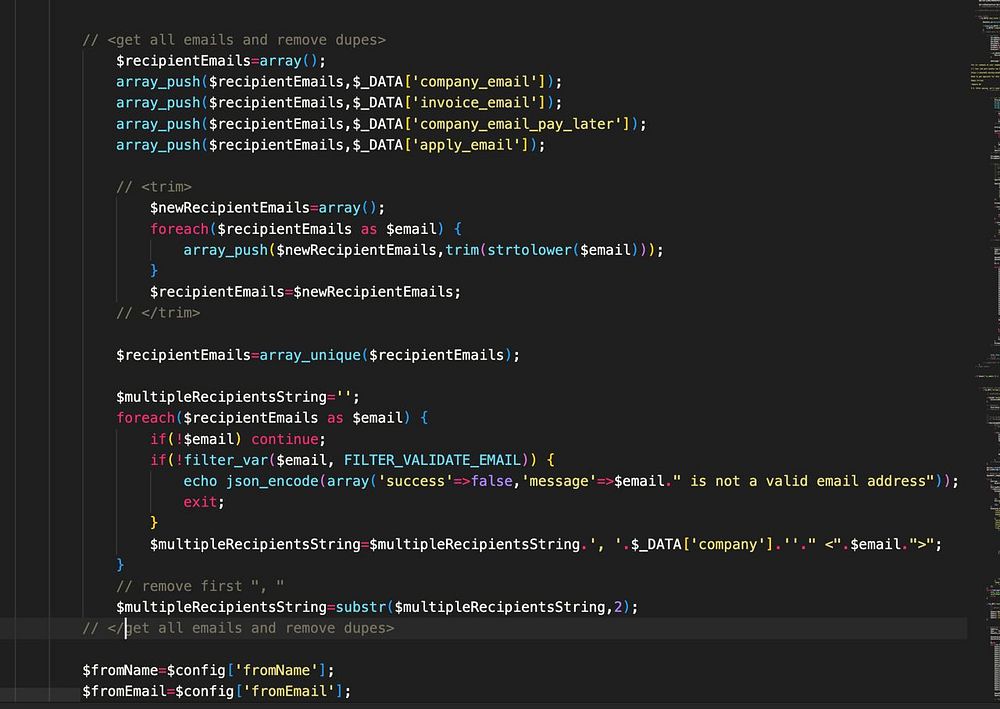Viewport: 1000px width, 709px height.
Task: Click $newRecipientEmails=array(); line
Action: pyautogui.click(x=267, y=208)
